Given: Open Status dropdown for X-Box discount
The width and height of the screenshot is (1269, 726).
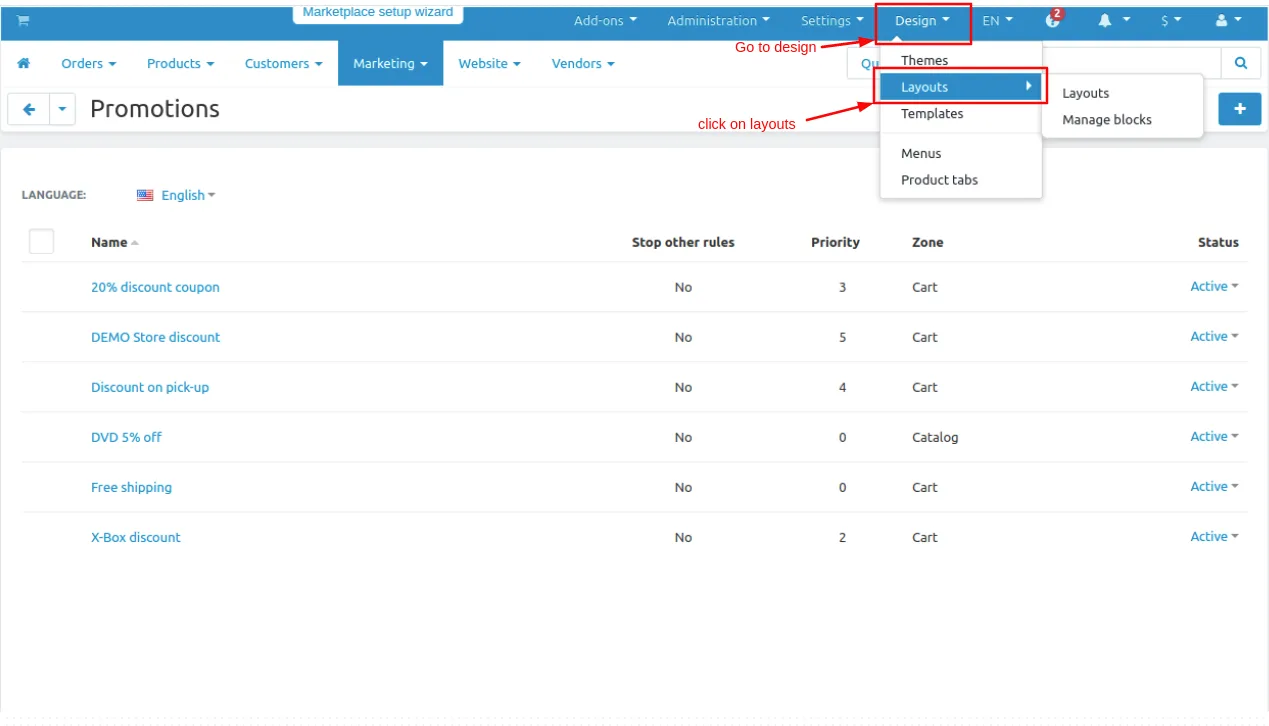Looking at the screenshot, I should [1214, 537].
